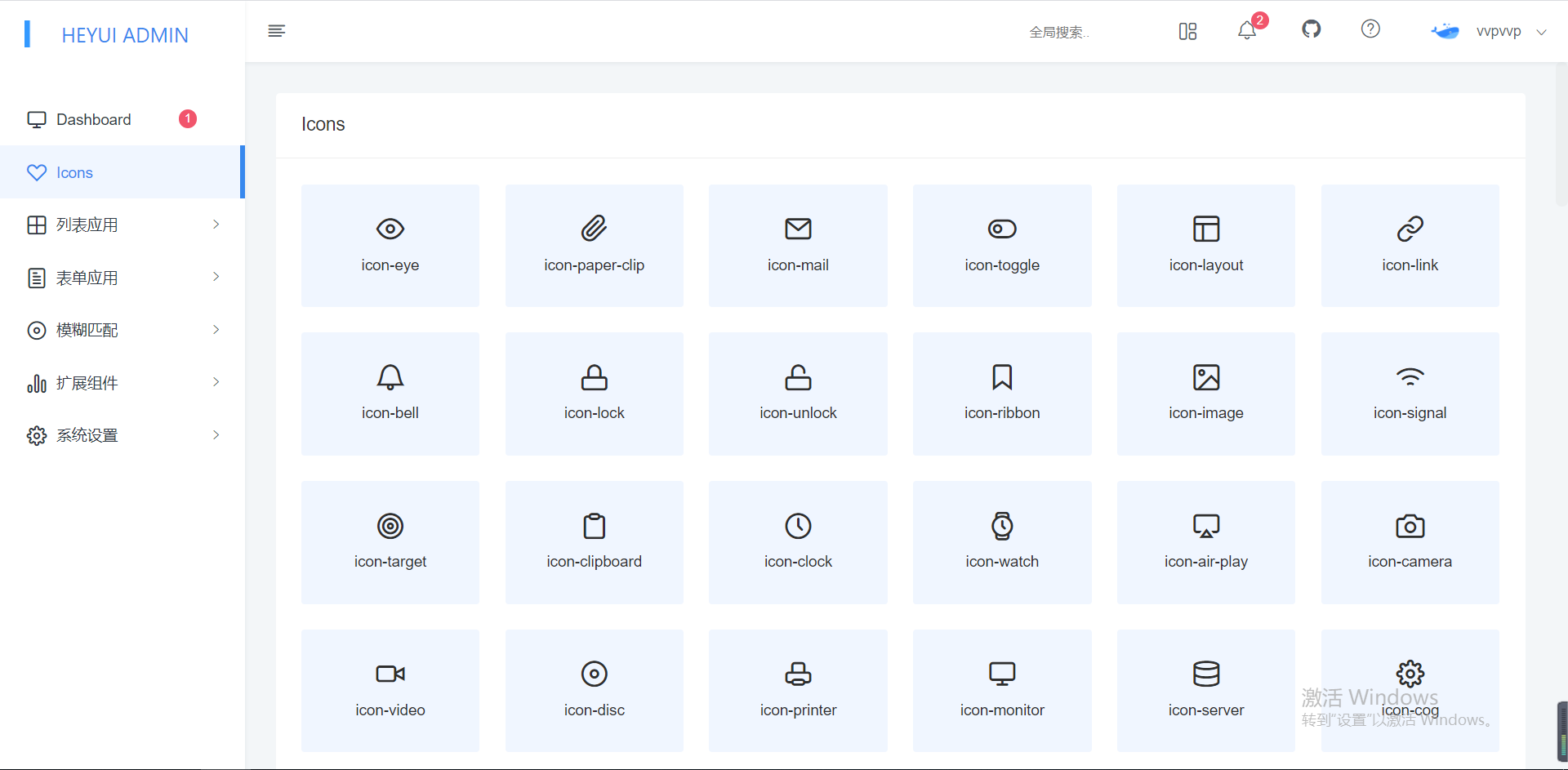Expand the 系统设置 chevron arrow

216,435
